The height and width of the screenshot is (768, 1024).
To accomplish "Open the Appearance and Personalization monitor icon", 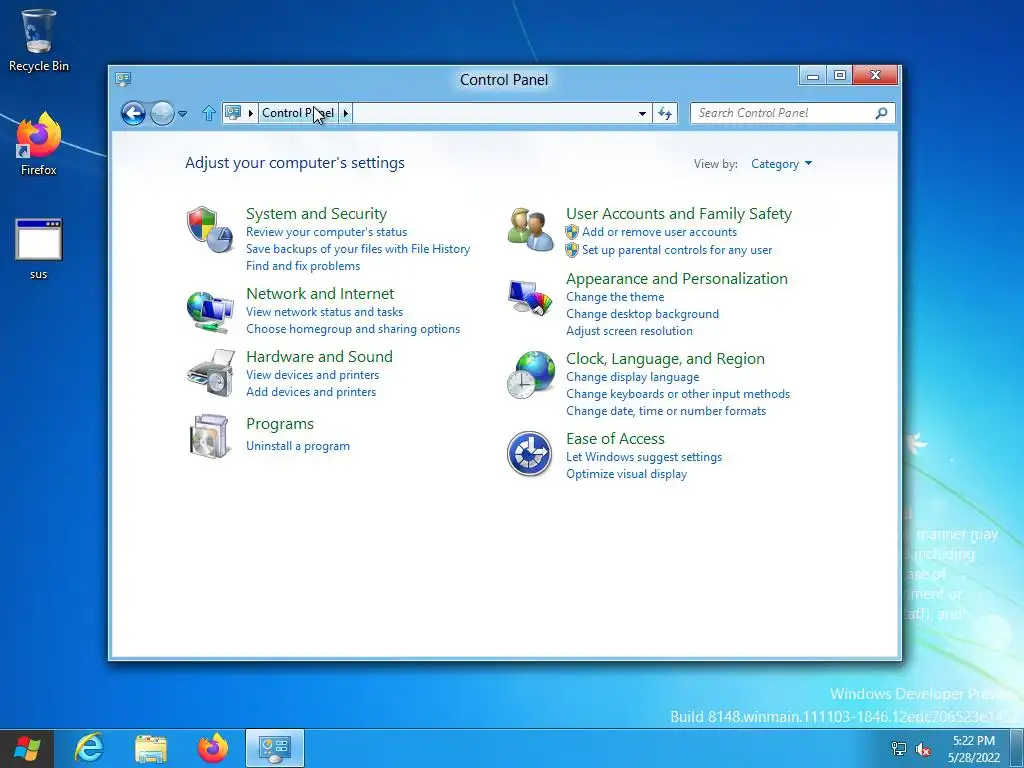I will pos(530,297).
